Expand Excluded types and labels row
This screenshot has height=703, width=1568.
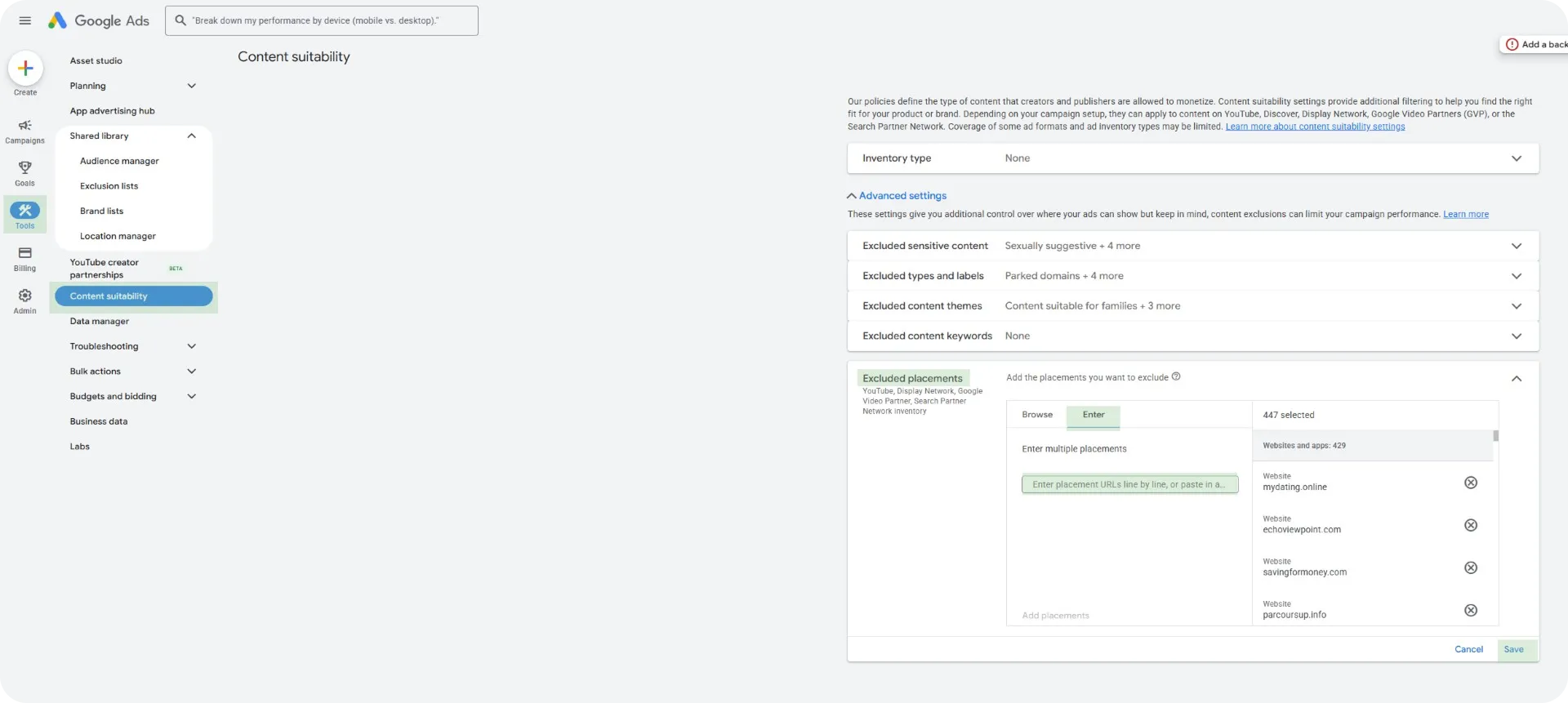(x=1193, y=276)
